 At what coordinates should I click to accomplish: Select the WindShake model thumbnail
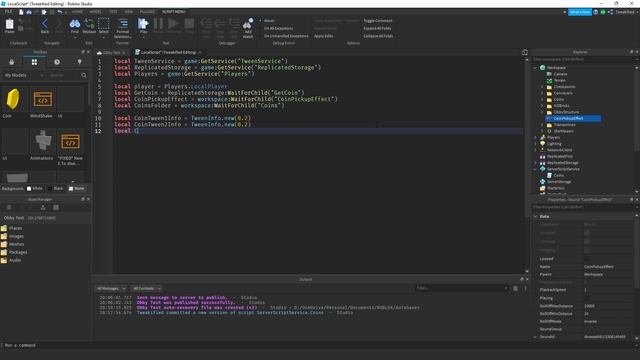point(42,100)
